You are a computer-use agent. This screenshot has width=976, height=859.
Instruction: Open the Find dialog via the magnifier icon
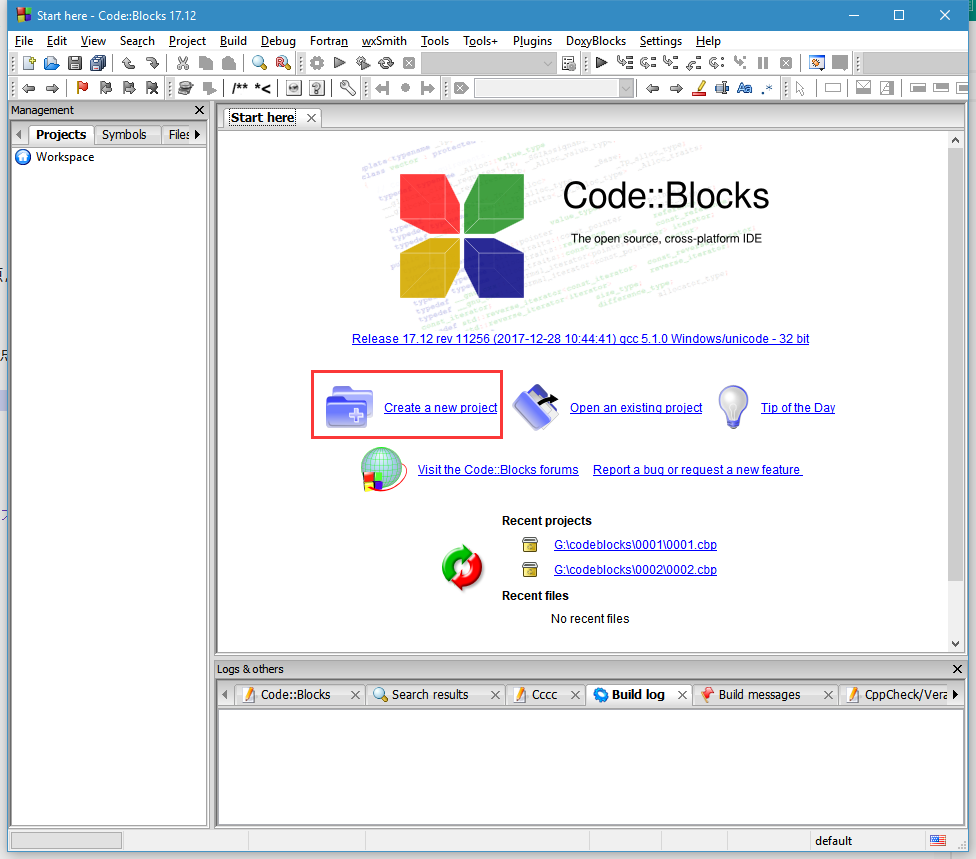(x=260, y=62)
